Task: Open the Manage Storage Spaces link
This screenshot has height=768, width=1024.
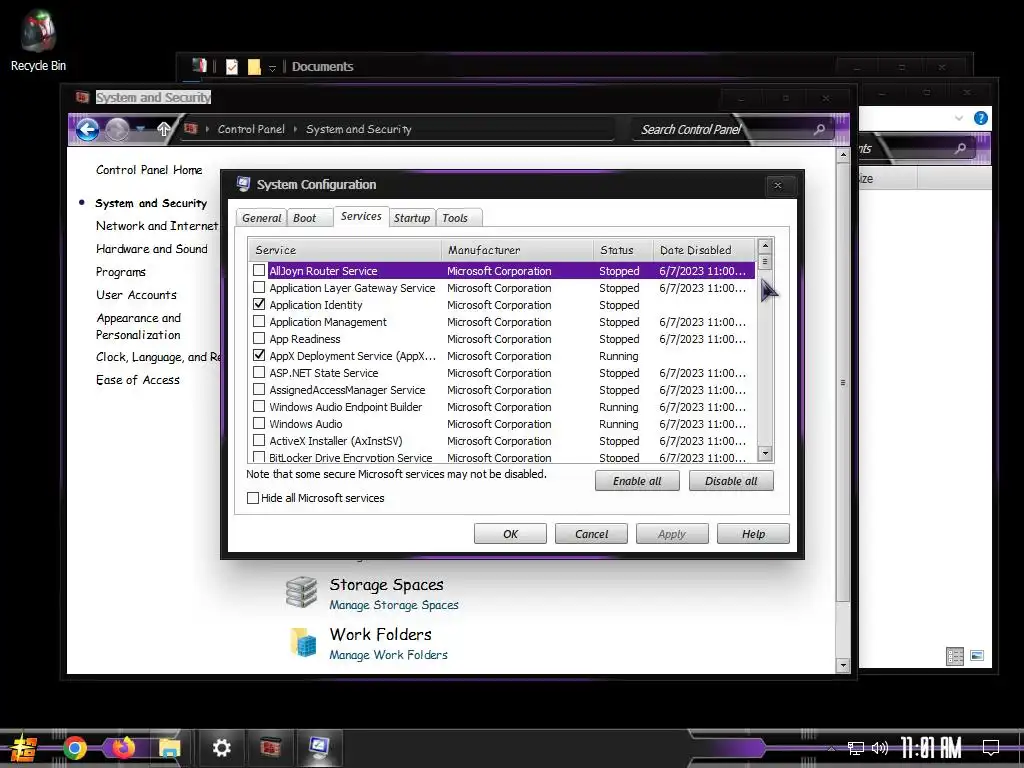Action: (394, 605)
